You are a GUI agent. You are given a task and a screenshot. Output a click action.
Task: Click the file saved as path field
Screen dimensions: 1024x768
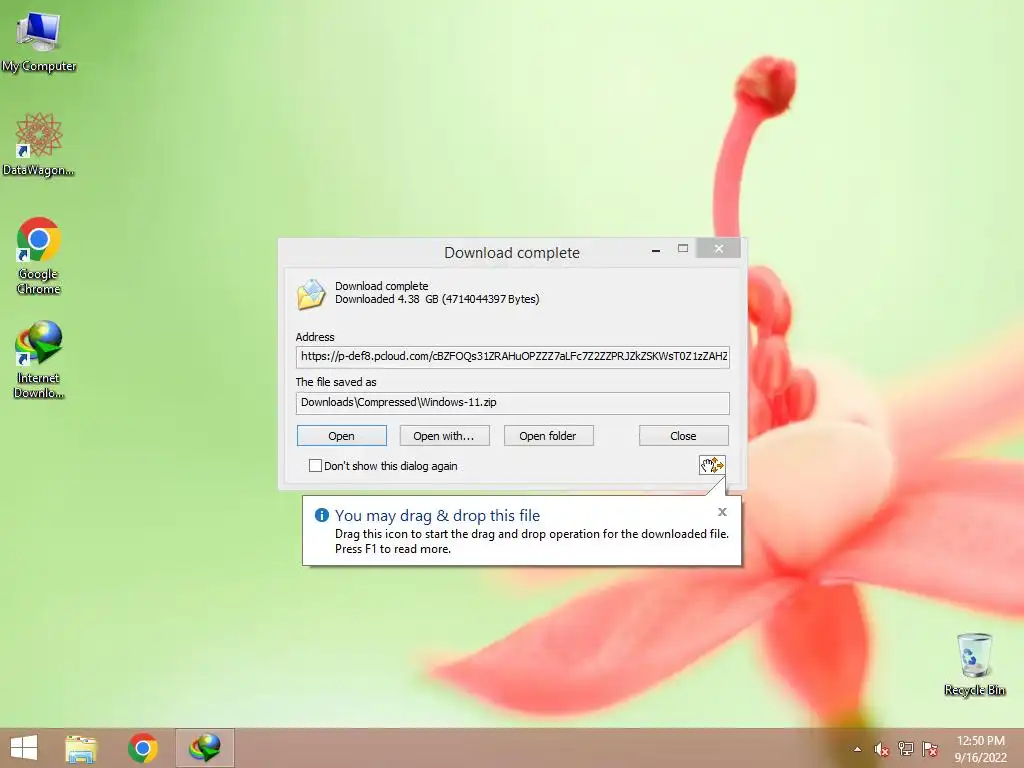click(x=513, y=402)
